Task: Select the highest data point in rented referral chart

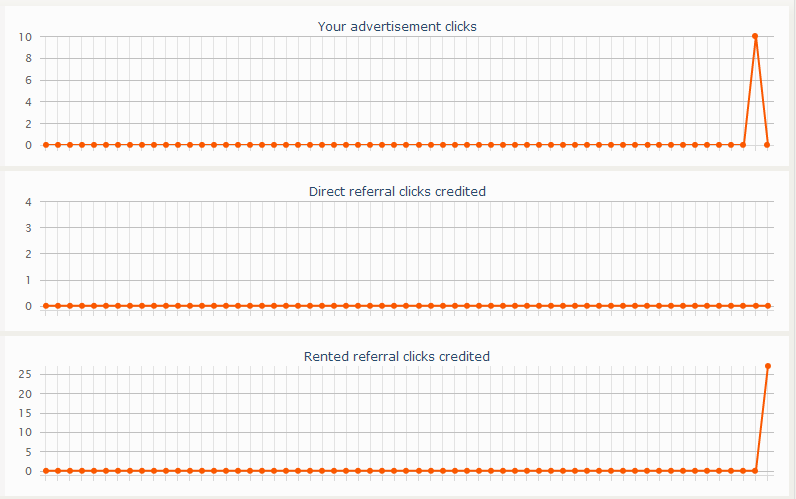Action: pyautogui.click(x=767, y=366)
